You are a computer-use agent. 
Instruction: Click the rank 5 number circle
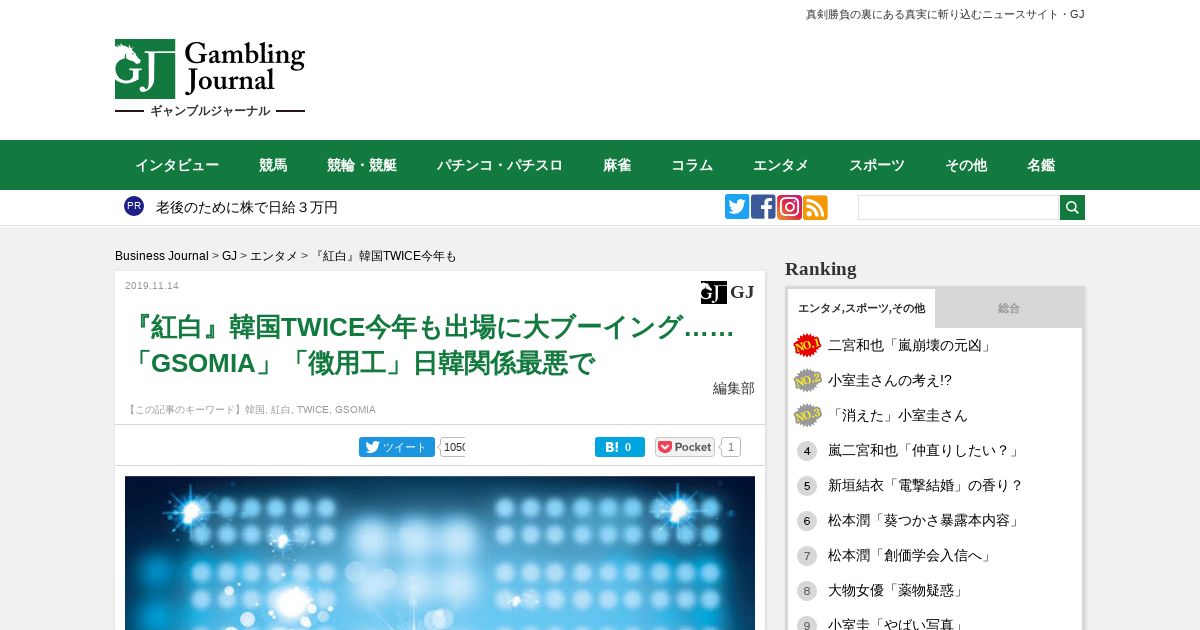(x=807, y=486)
